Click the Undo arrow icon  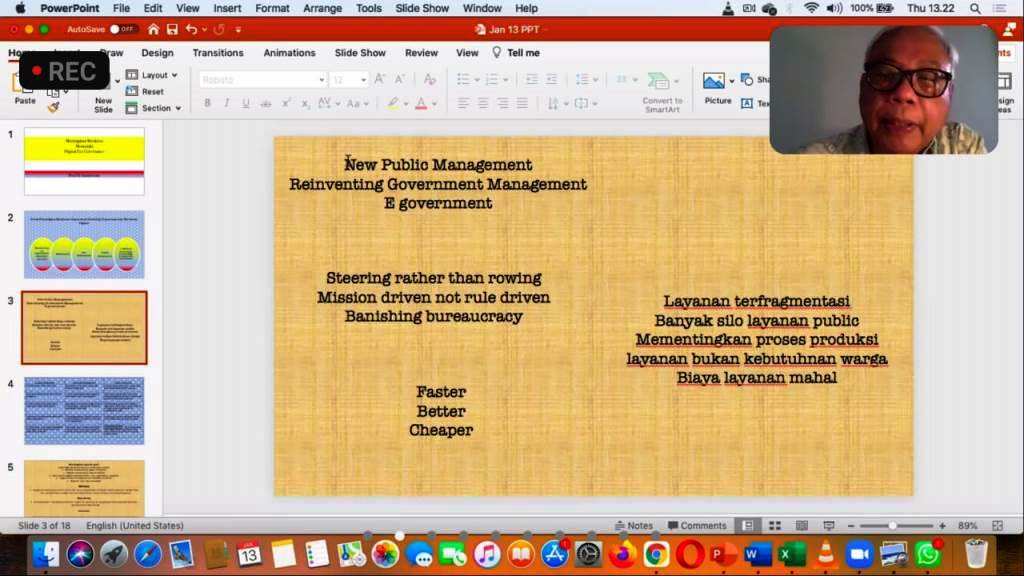pyautogui.click(x=192, y=30)
